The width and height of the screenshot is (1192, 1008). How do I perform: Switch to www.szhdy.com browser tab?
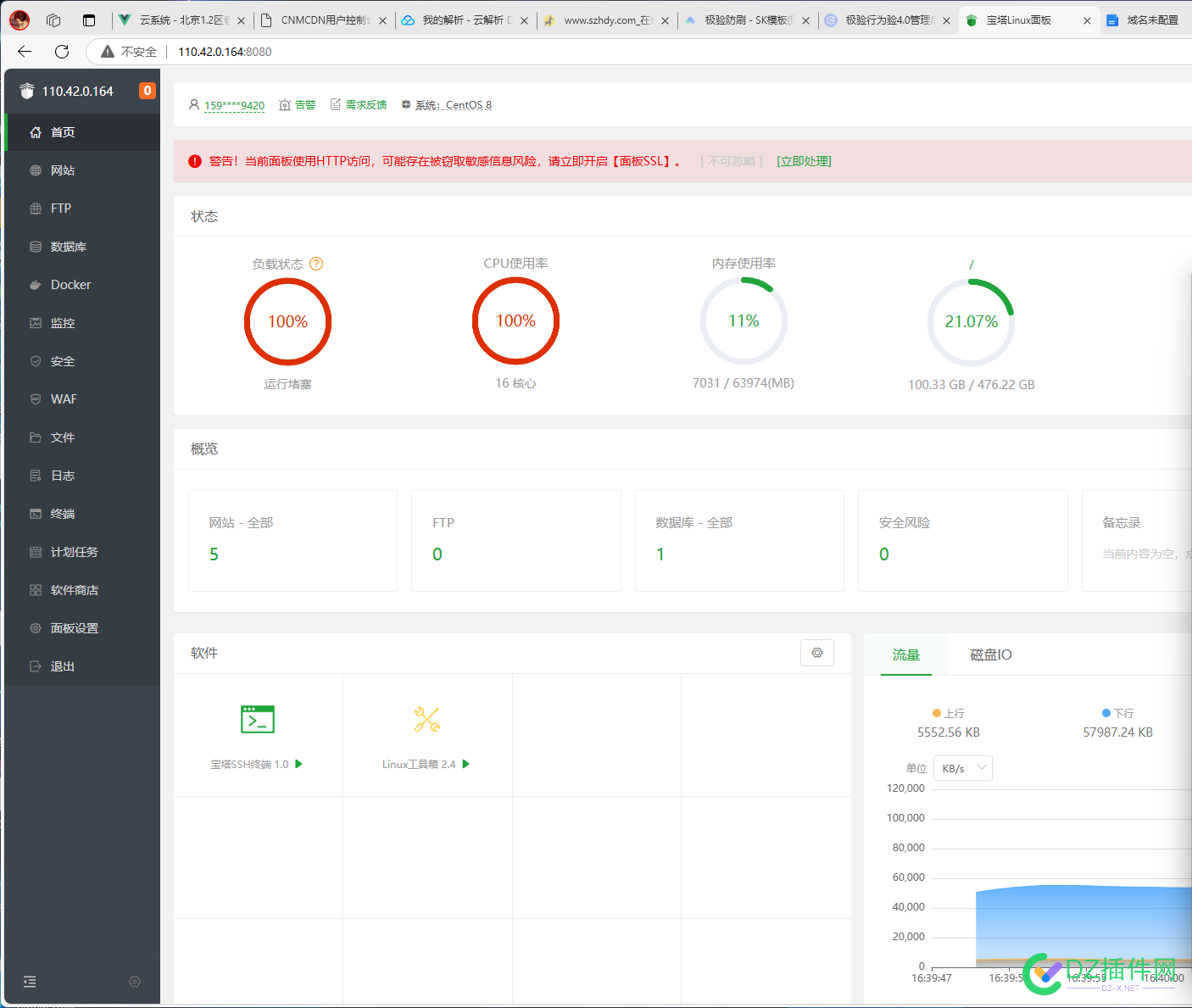click(x=606, y=20)
